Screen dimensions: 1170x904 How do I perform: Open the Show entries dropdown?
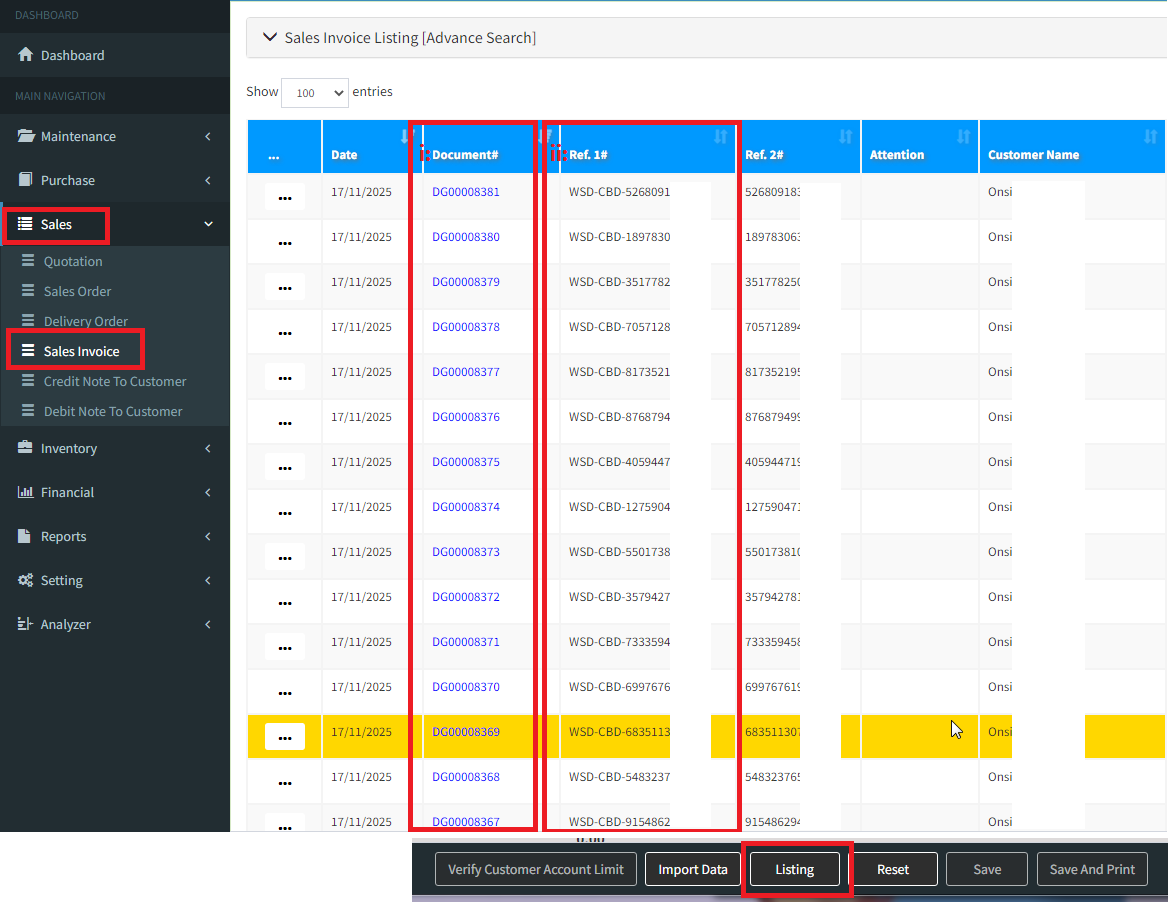315,93
